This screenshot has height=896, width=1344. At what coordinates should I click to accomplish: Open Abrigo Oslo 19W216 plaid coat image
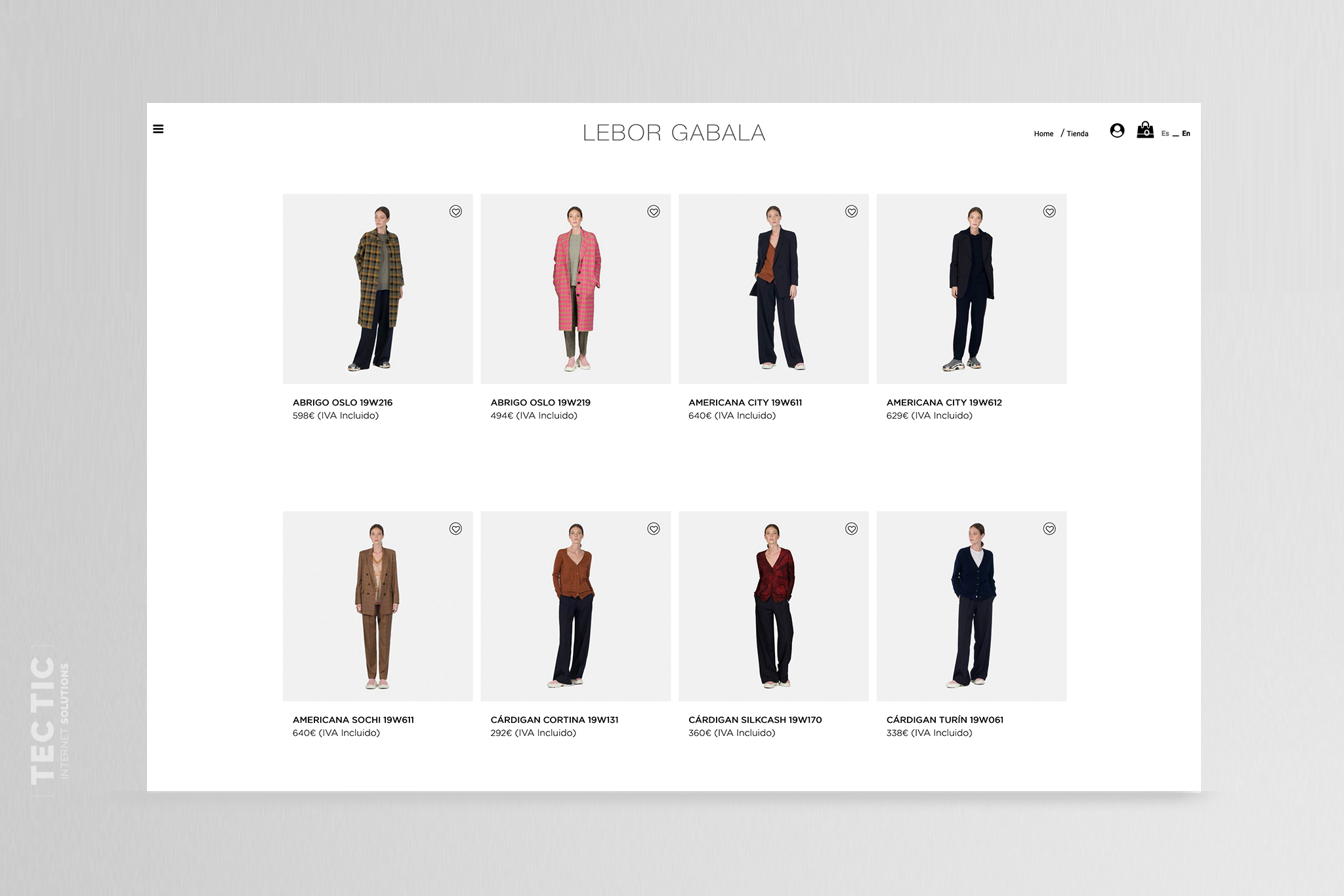click(x=377, y=289)
